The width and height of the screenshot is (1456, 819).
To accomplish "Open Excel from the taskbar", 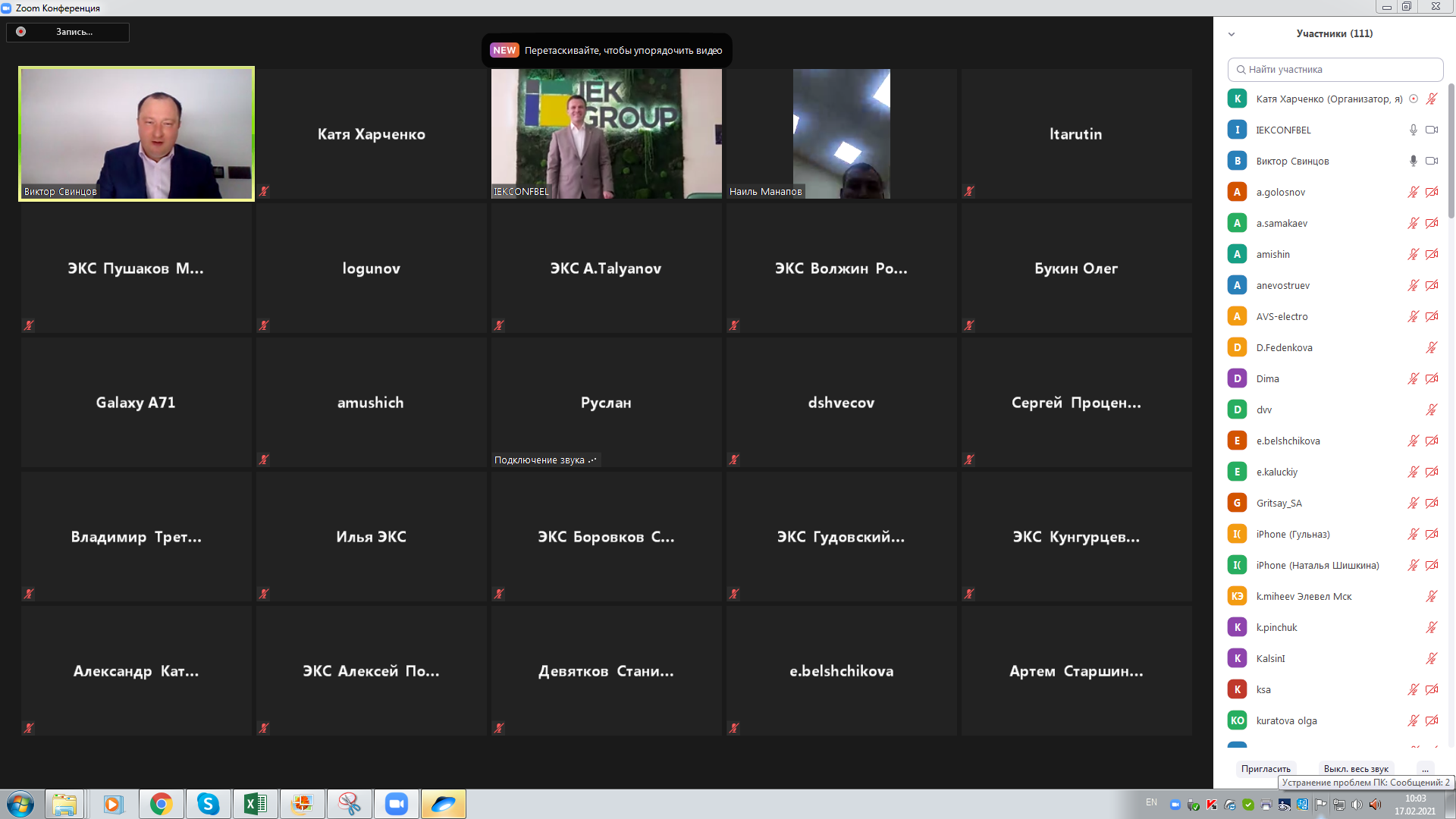I will tap(255, 804).
